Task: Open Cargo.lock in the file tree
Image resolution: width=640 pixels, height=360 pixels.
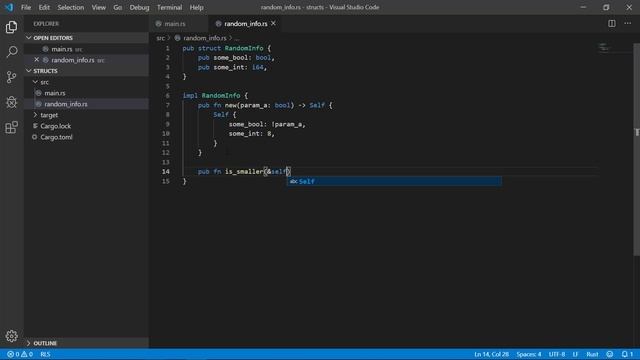Action: 86,126
